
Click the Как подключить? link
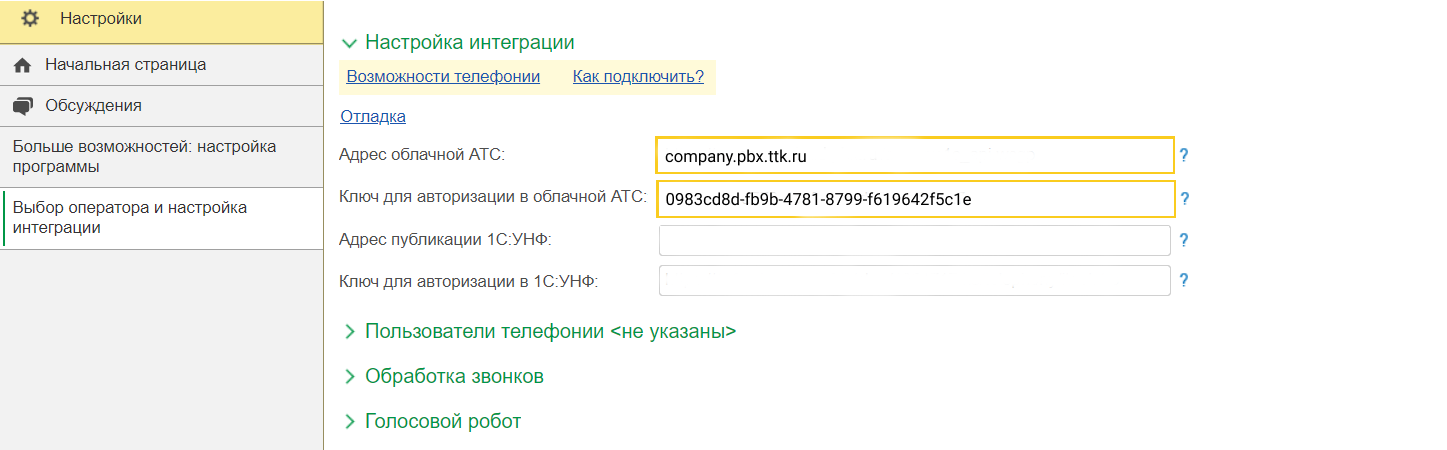tap(638, 77)
